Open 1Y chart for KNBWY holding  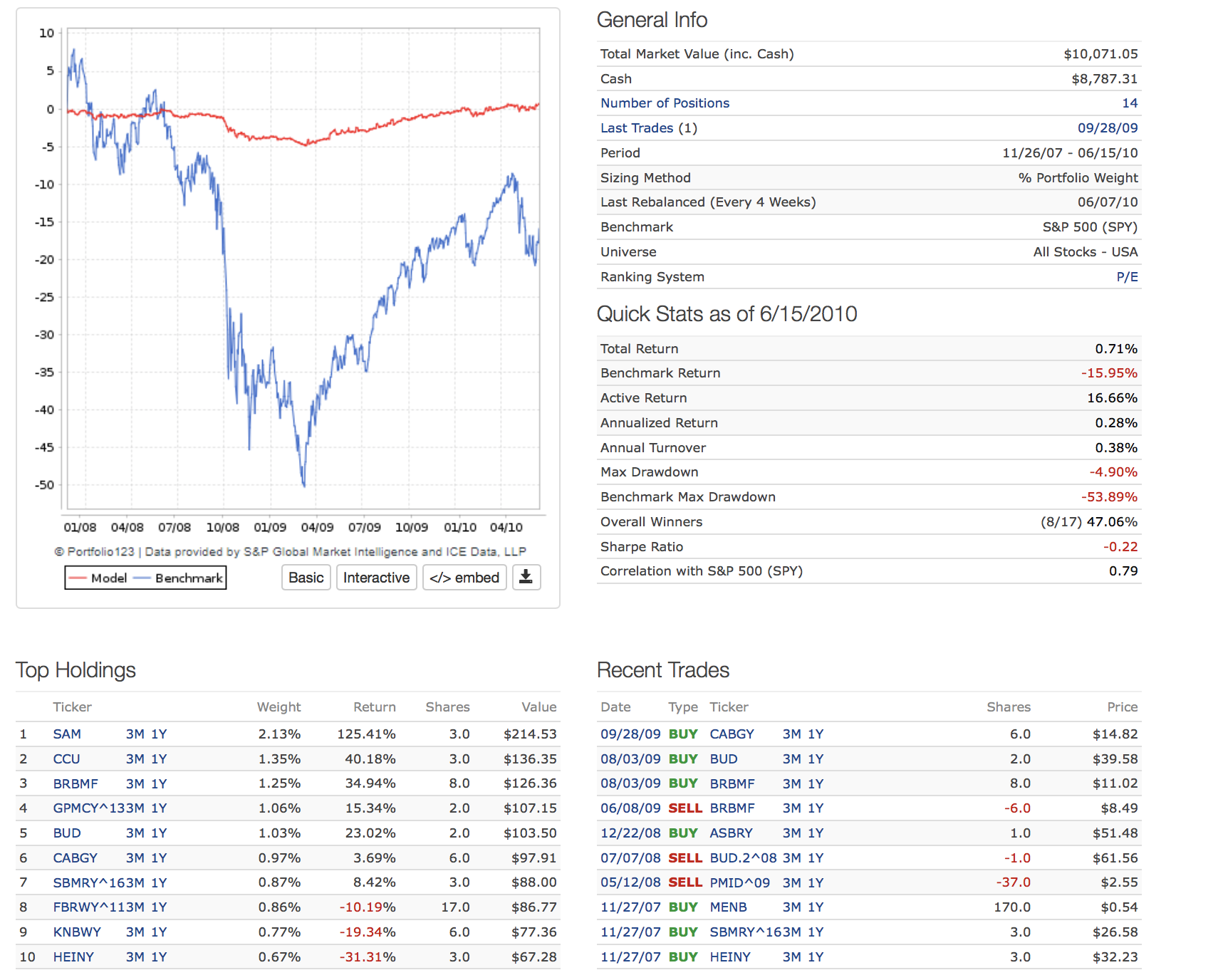[159, 932]
